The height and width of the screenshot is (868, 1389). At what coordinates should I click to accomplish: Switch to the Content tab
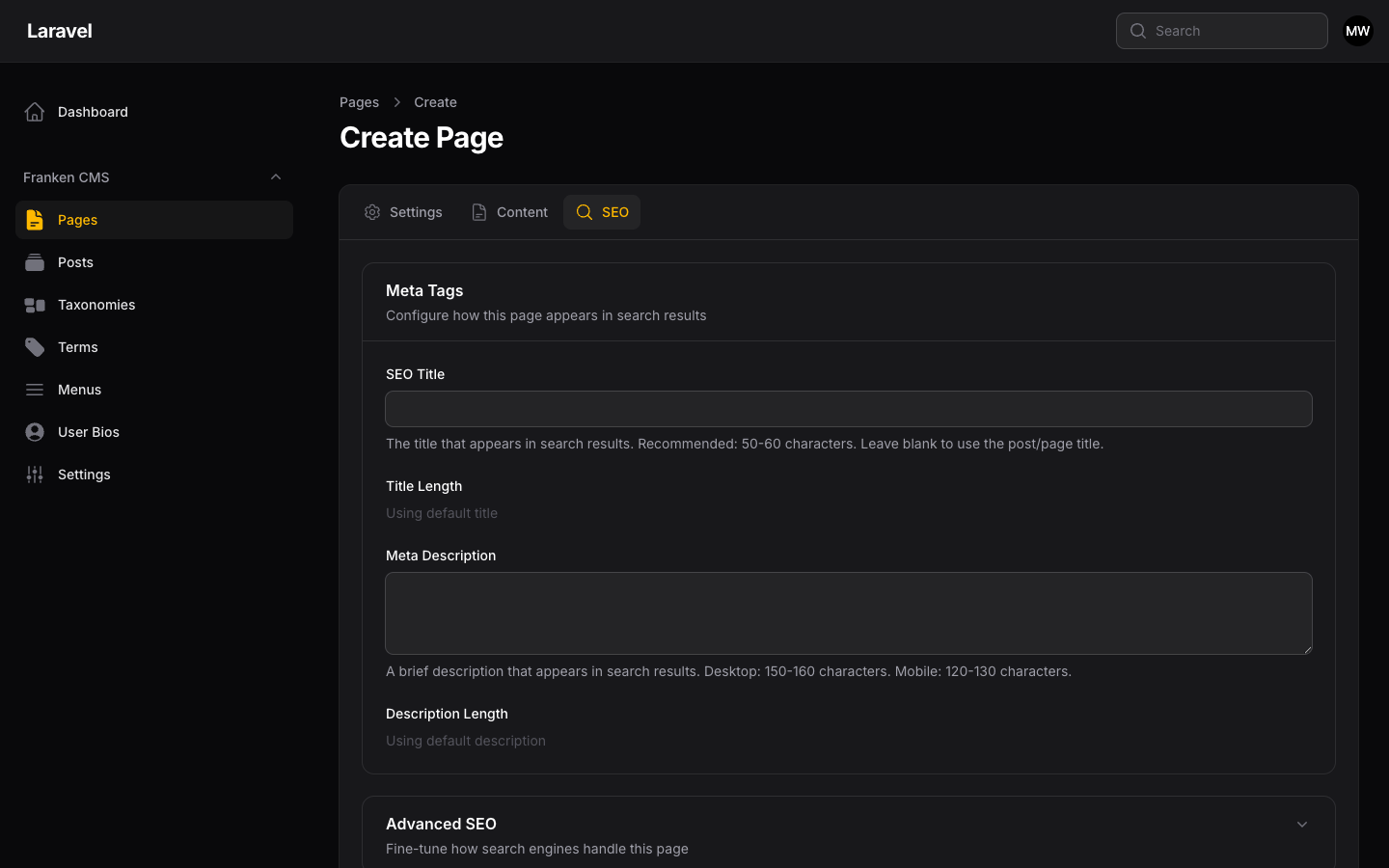[x=509, y=212]
